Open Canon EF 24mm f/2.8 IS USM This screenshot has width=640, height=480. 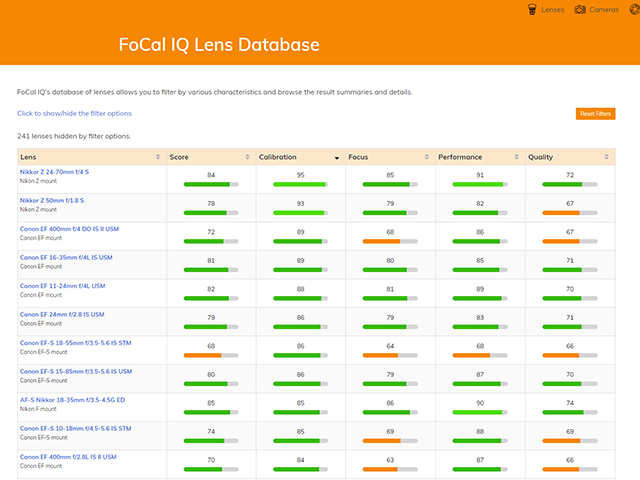pos(62,315)
